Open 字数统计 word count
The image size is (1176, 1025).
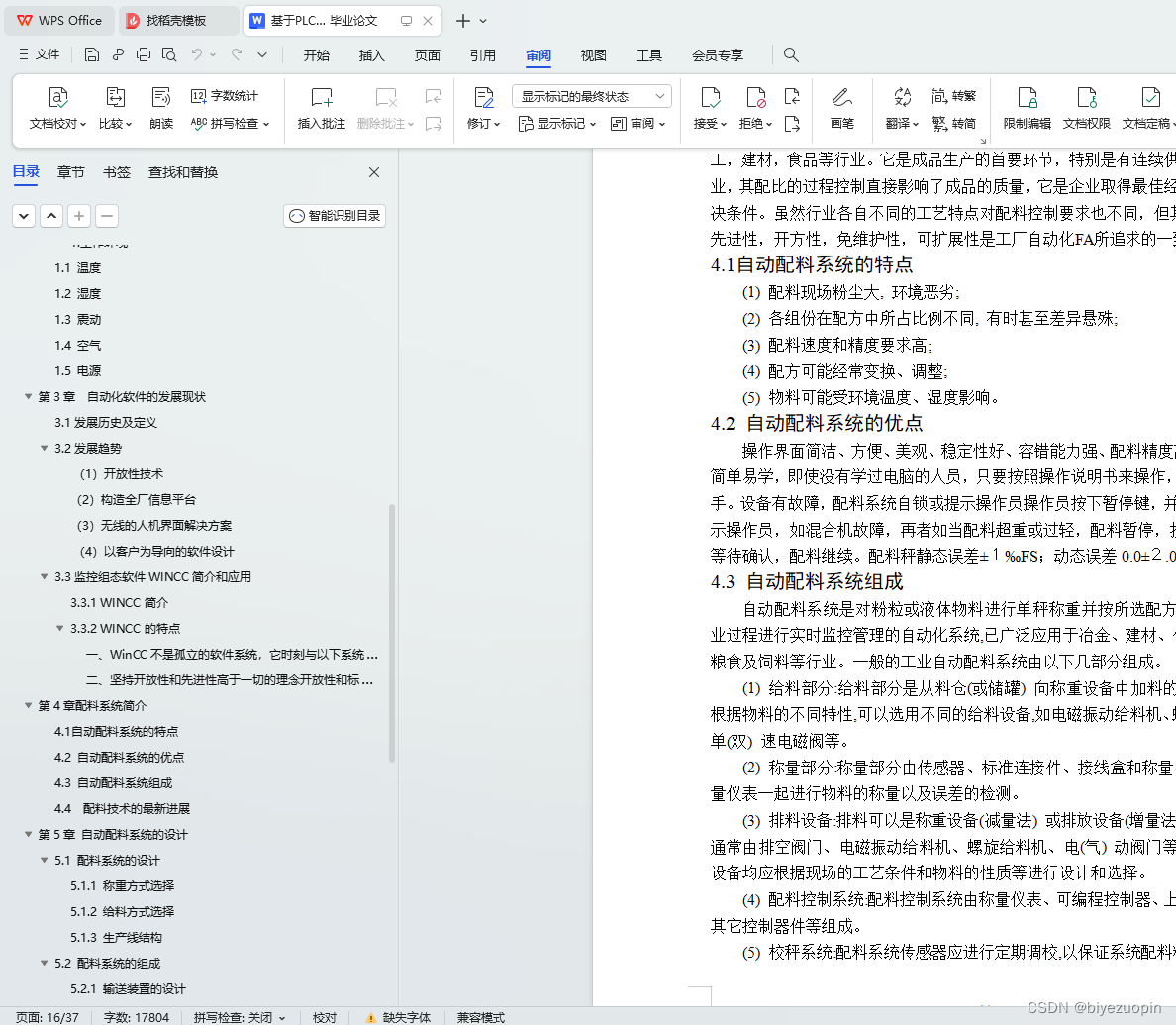[225, 96]
